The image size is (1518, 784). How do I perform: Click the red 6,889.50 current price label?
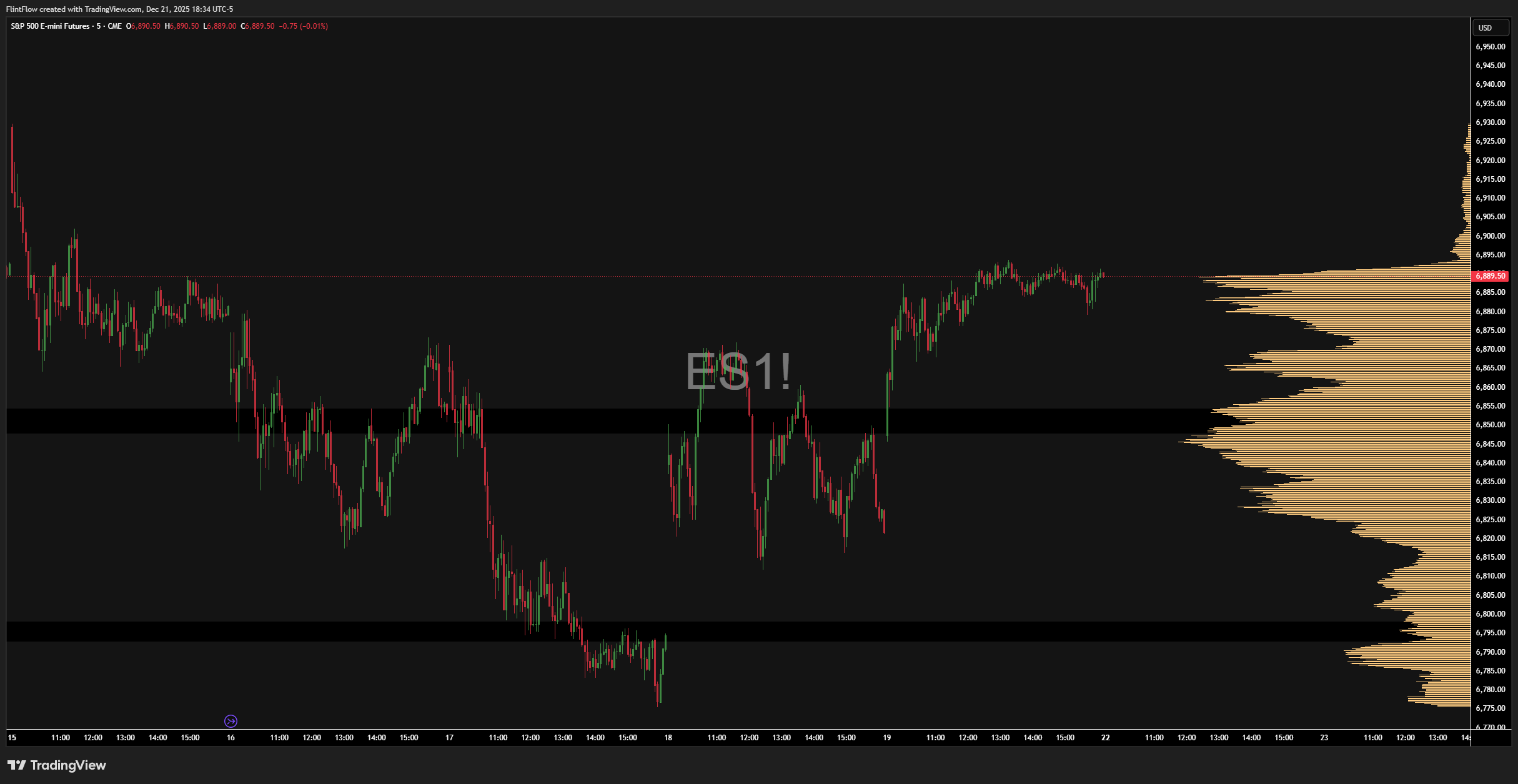click(x=1490, y=275)
